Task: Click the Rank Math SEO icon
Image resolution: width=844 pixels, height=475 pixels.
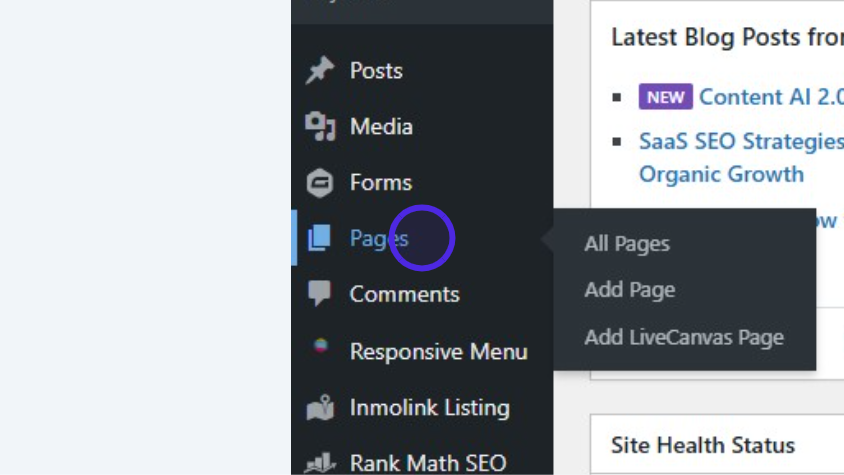Action: [320, 463]
